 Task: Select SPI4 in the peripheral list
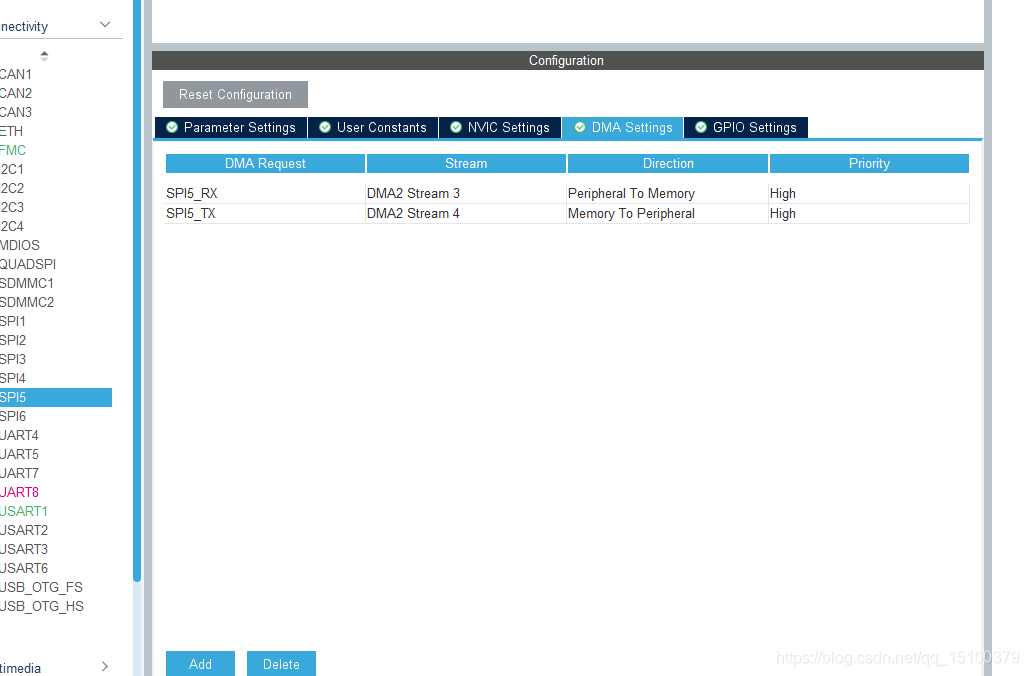(x=13, y=379)
